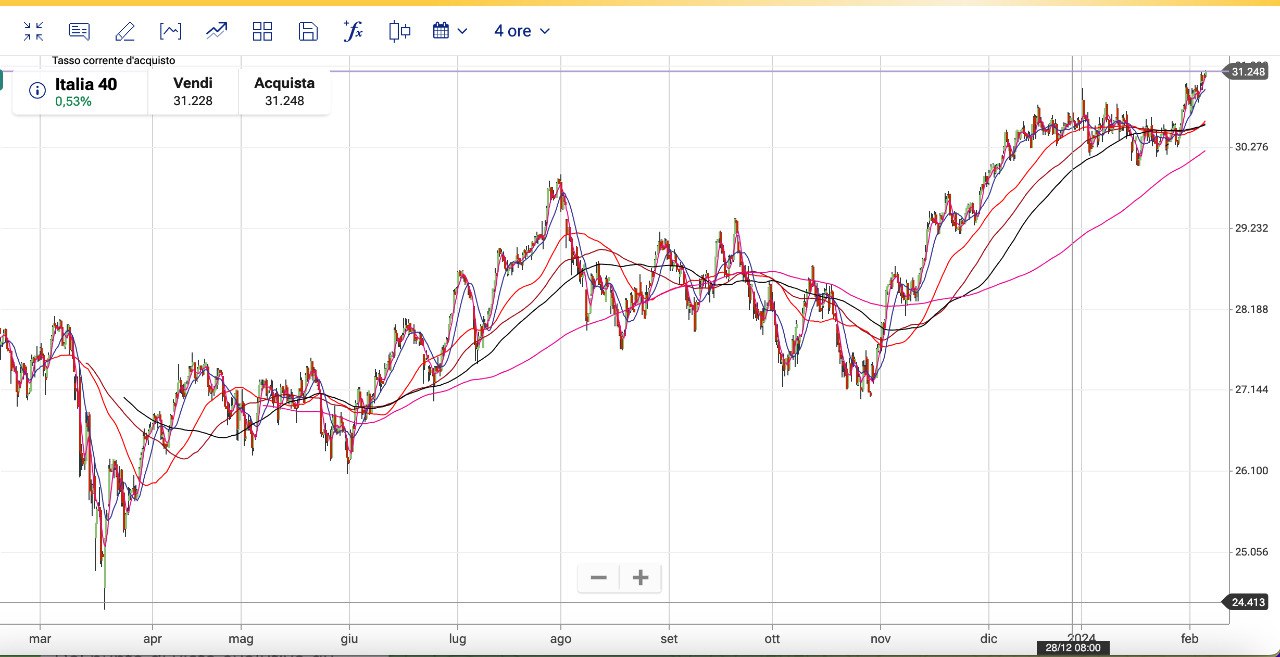
Task: Zoom in the chart with plus button
Action: (641, 578)
